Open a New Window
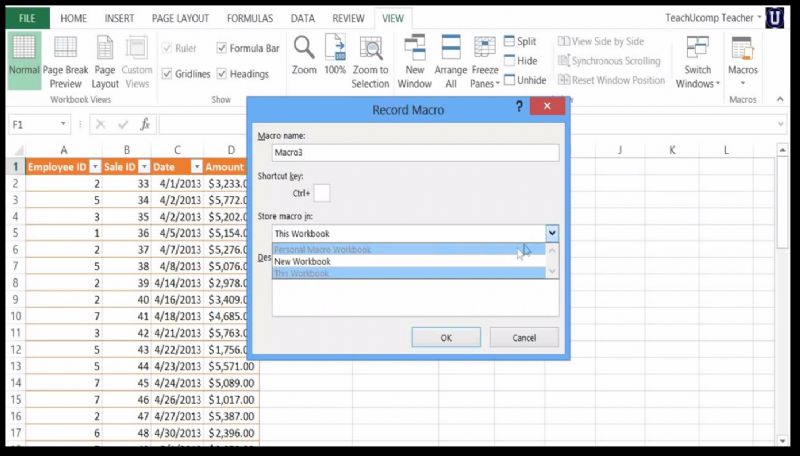Screen dimensions: 800x456 tap(414, 62)
